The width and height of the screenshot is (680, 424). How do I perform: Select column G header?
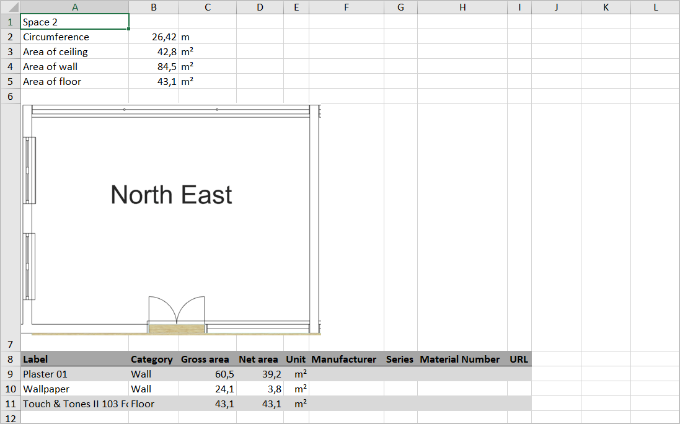[400, 7]
